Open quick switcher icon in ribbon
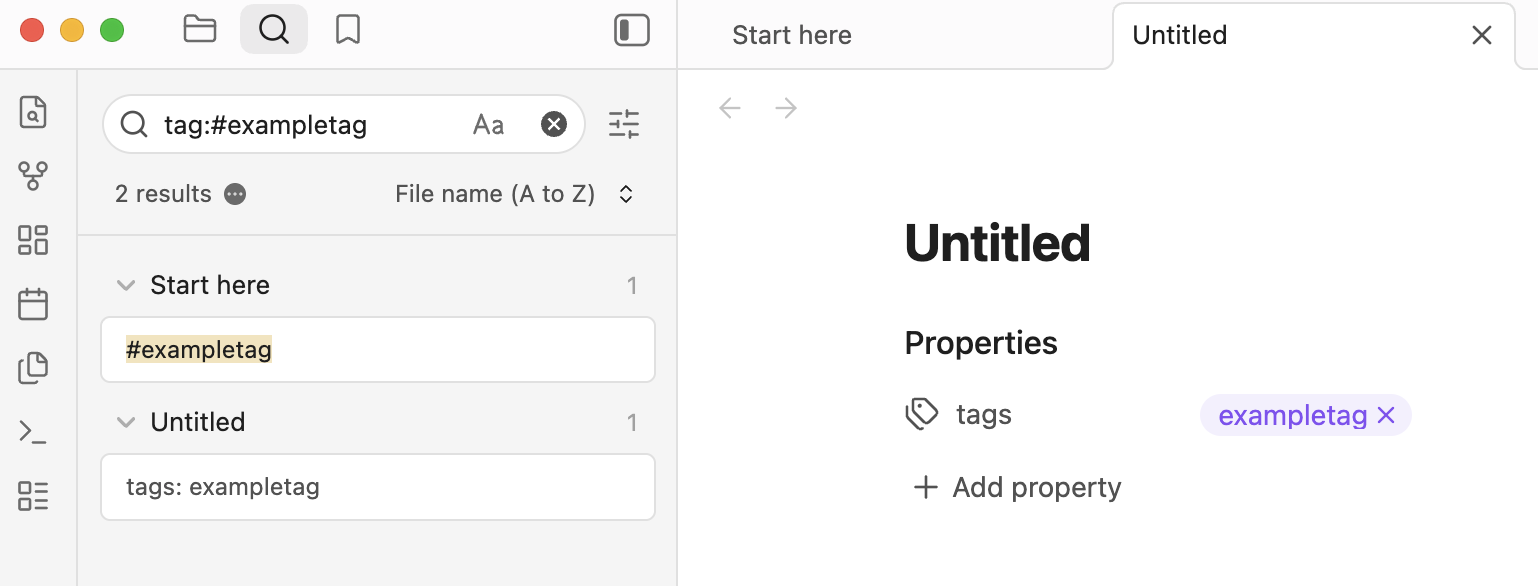The width and height of the screenshot is (1538, 586). (x=33, y=112)
